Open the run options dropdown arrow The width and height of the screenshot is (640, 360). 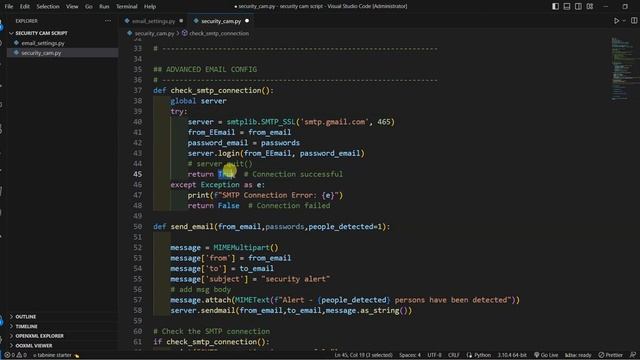pyautogui.click(x=624, y=20)
